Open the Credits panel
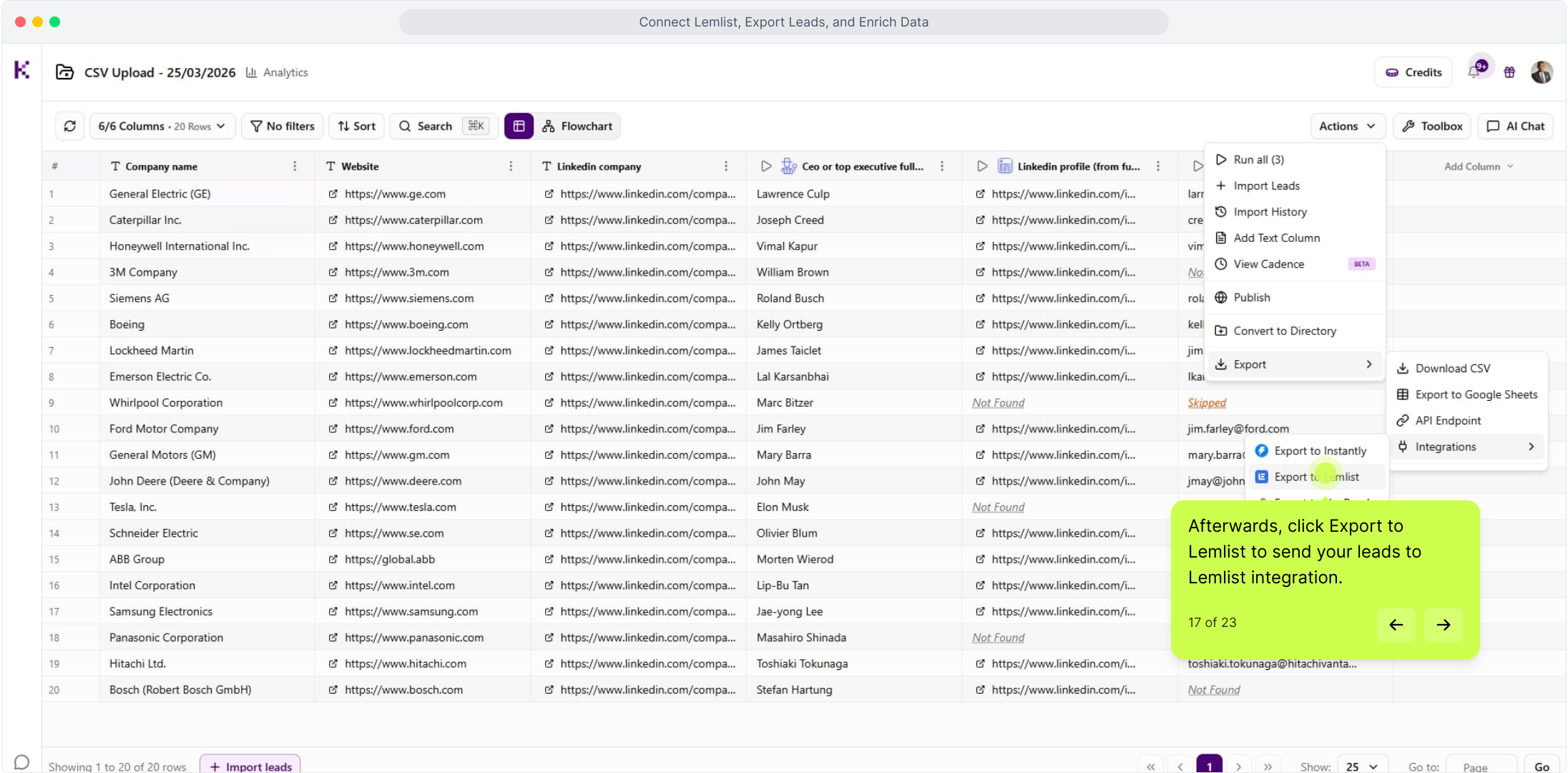Viewport: 1568px width, 773px height. click(1413, 72)
